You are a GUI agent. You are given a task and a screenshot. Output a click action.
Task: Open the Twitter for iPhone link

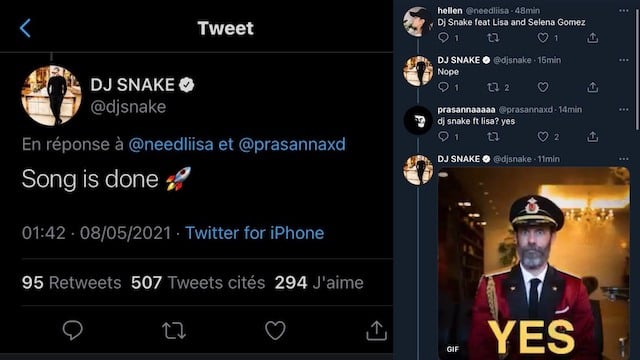[x=255, y=233]
